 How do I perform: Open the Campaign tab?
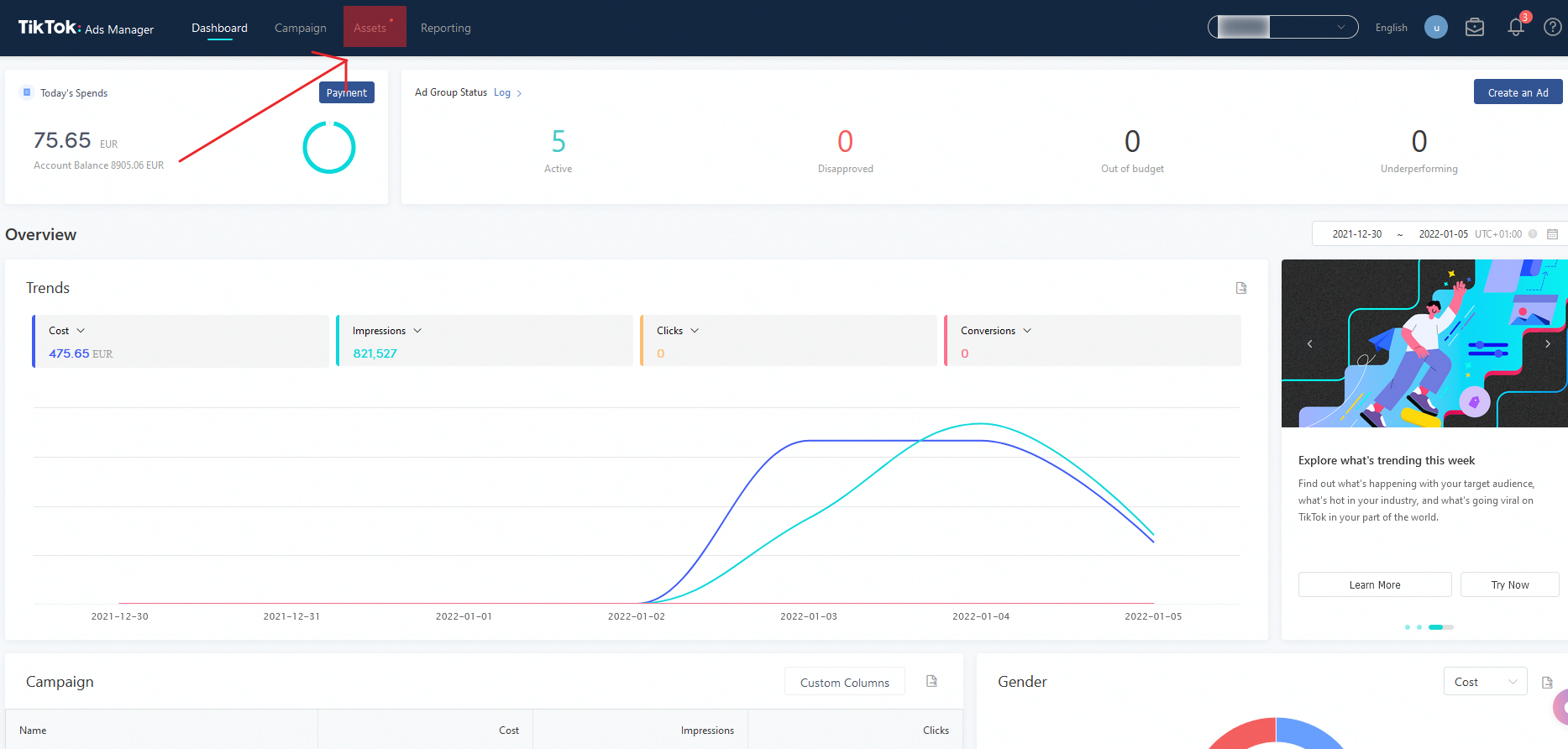301,28
